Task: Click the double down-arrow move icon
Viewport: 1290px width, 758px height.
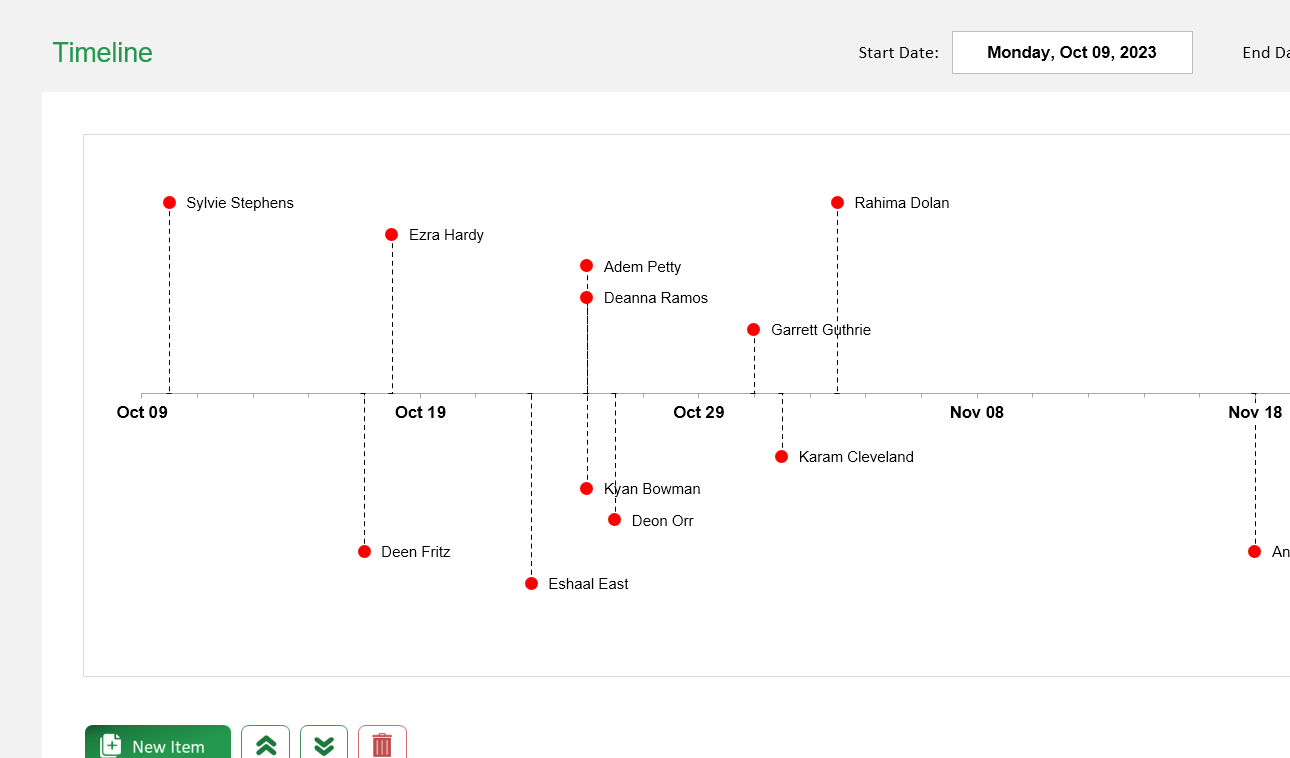Action: click(323, 745)
